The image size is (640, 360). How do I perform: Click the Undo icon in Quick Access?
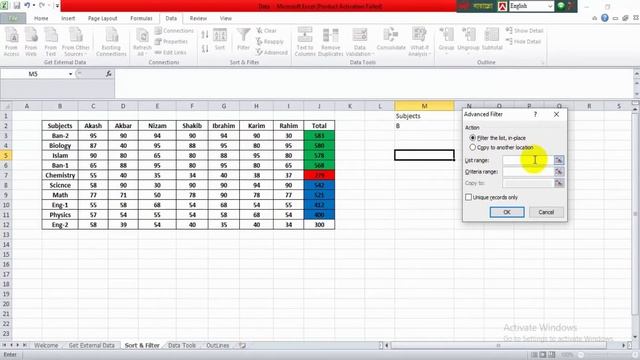coord(27,6)
